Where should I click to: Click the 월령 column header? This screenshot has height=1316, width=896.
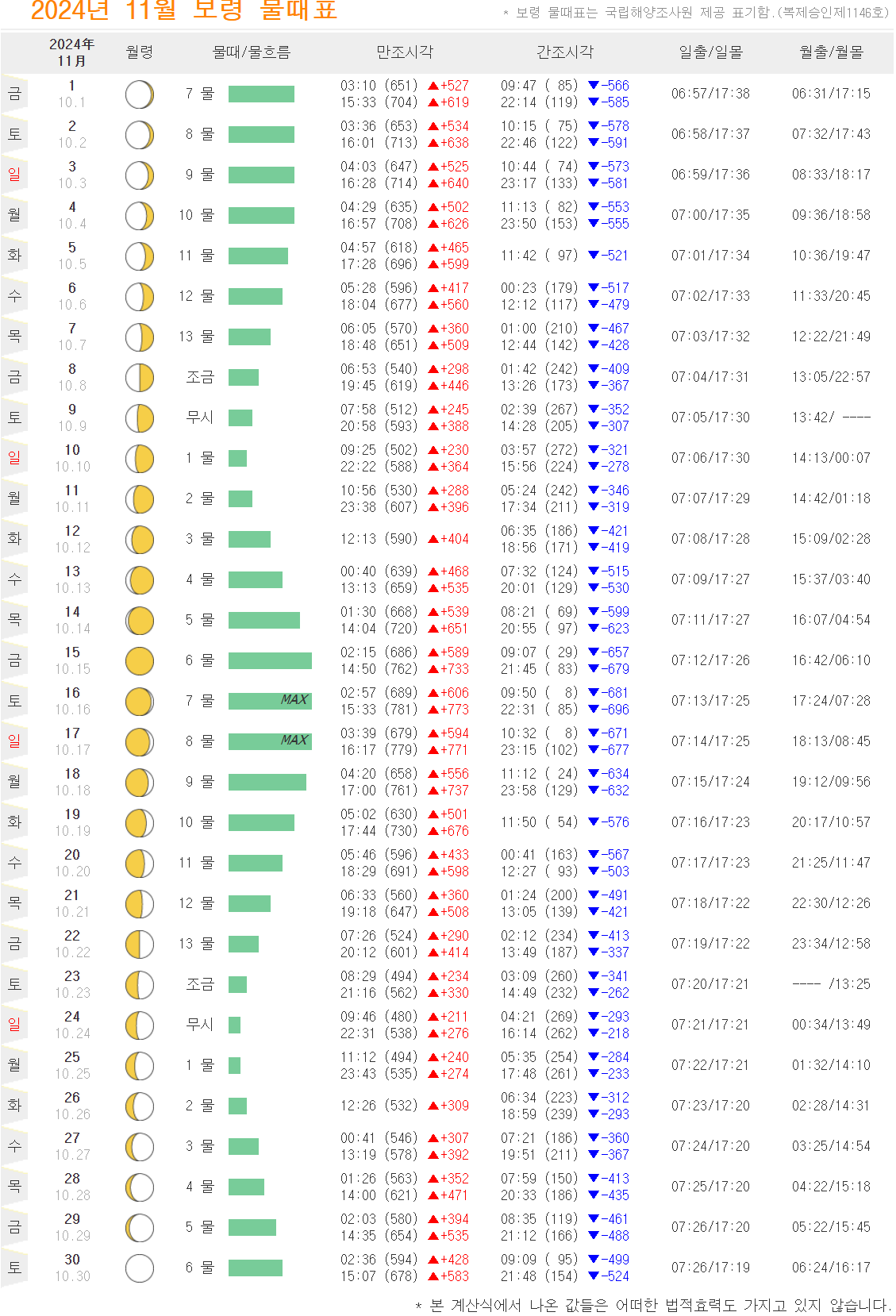tap(140, 52)
